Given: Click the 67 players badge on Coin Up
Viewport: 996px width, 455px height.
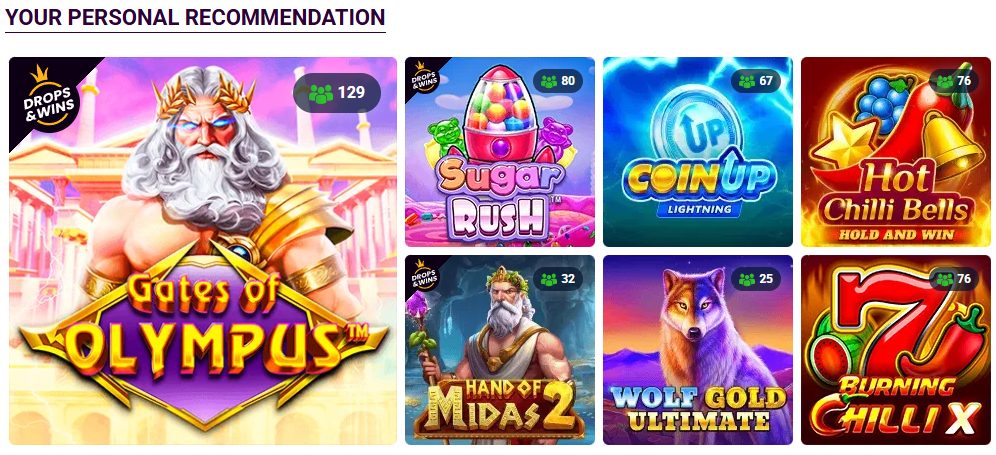Looking at the screenshot, I should [756, 81].
